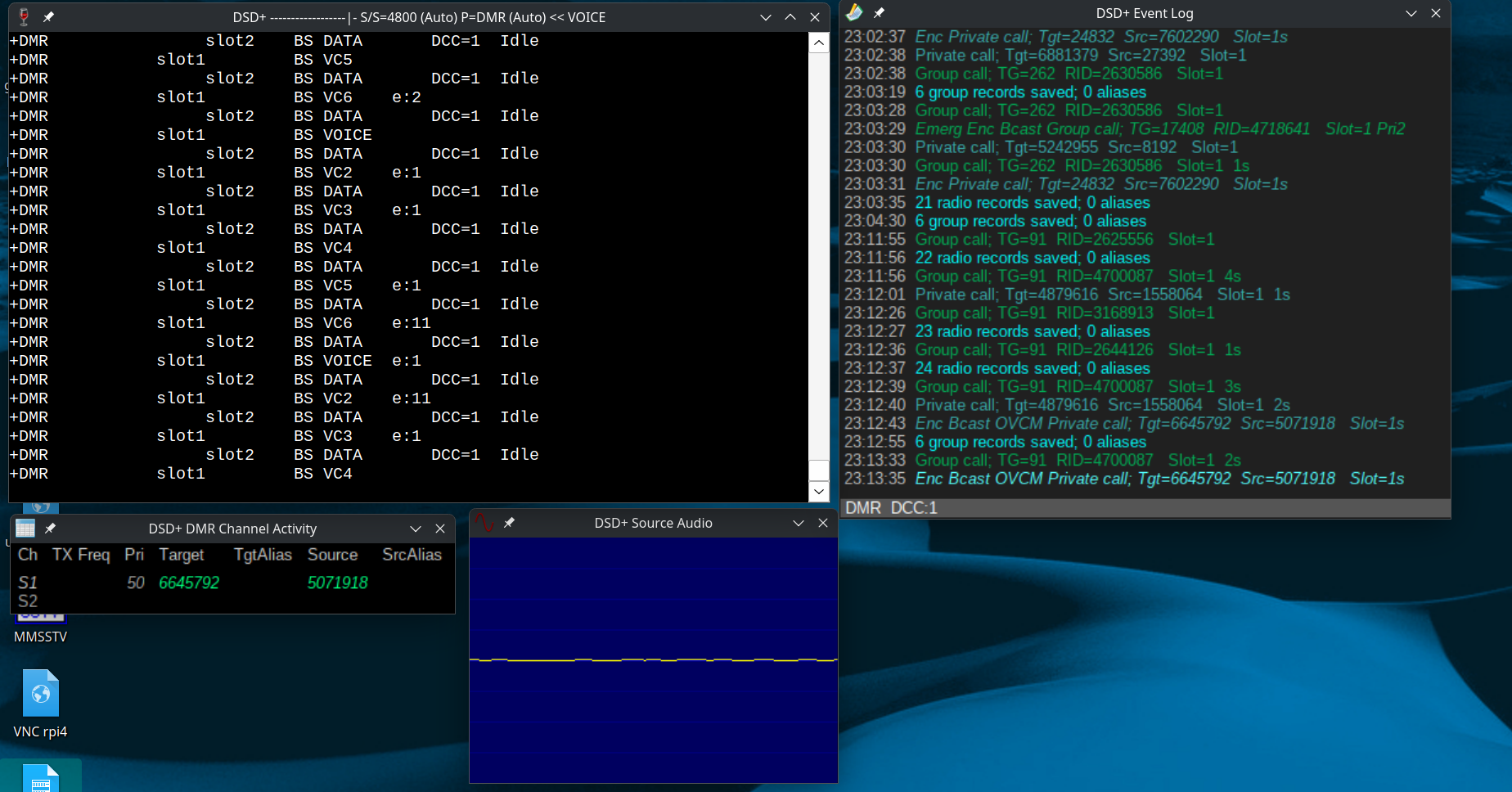The width and height of the screenshot is (1512, 792).
Task: Click priority value 50 in S1 row
Action: tap(136, 583)
